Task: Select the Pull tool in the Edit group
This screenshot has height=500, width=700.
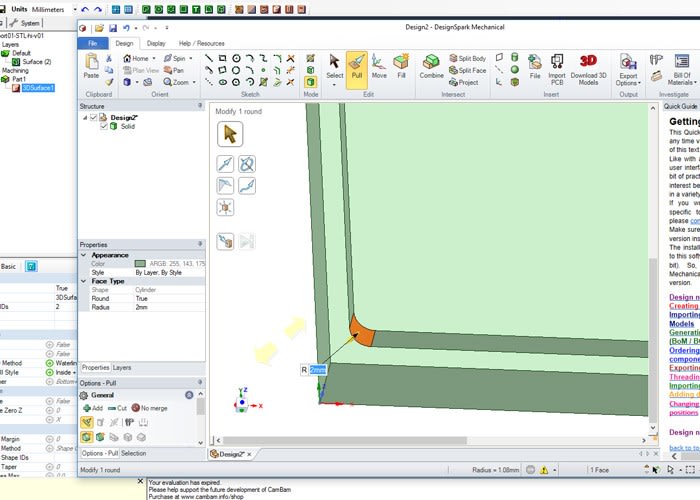Action: tap(357, 70)
